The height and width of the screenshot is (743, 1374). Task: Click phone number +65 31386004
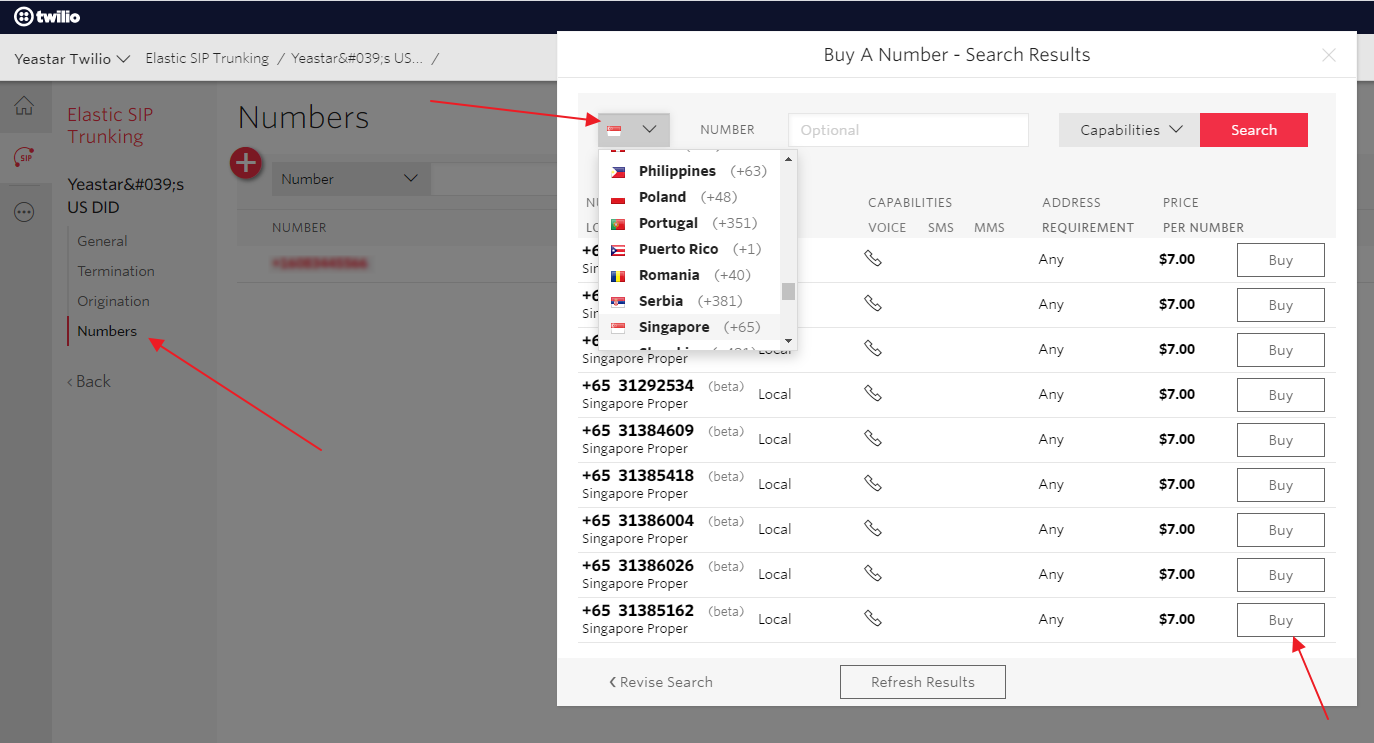point(638,520)
